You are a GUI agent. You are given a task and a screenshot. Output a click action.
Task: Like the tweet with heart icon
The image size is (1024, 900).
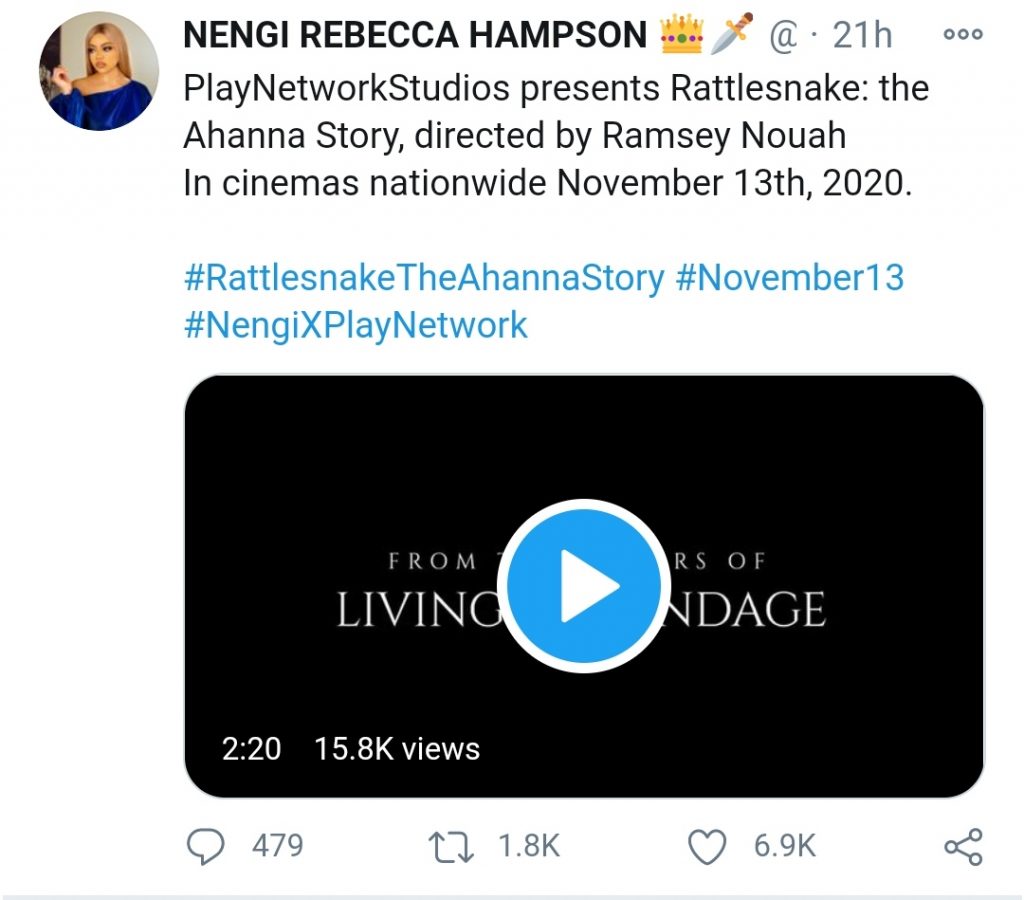point(707,846)
